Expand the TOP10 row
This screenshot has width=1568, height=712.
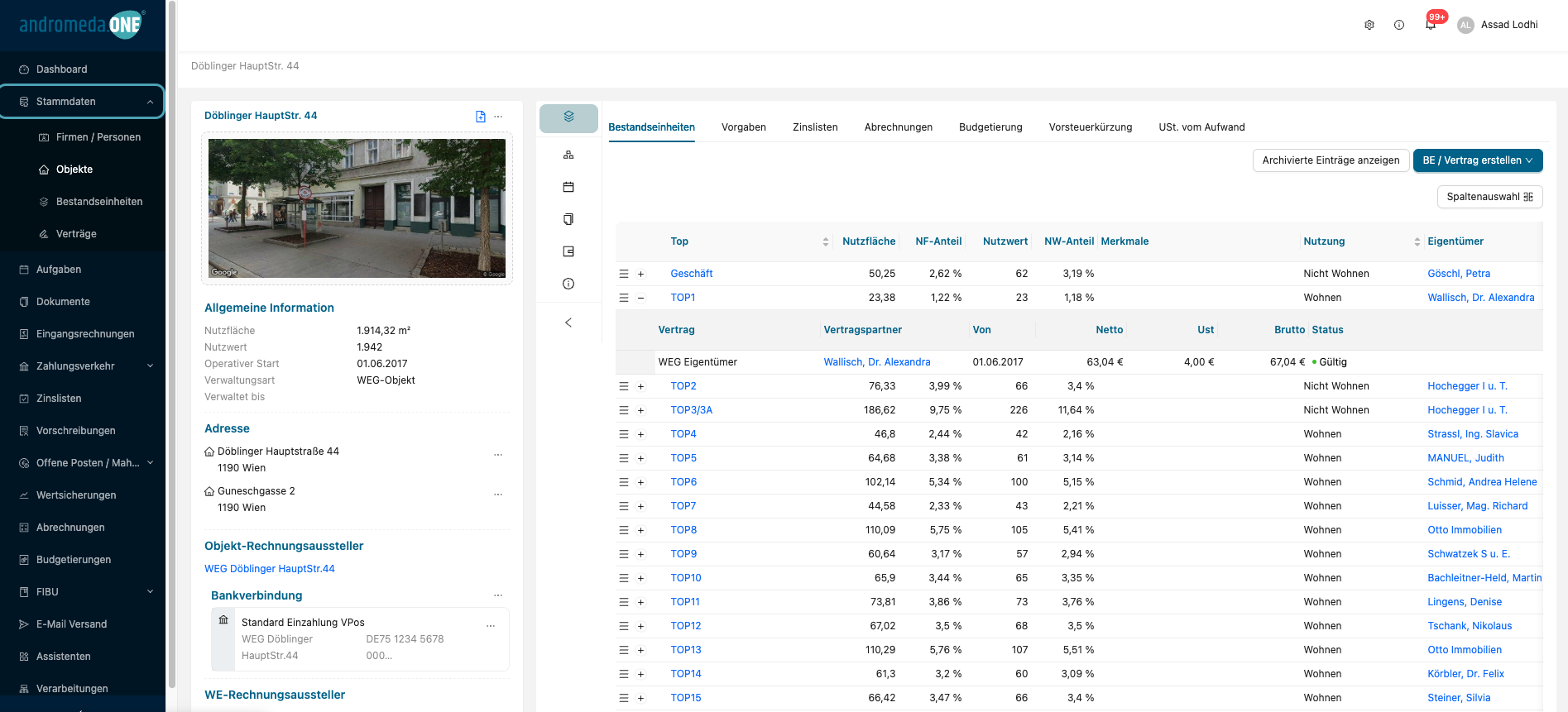640,578
